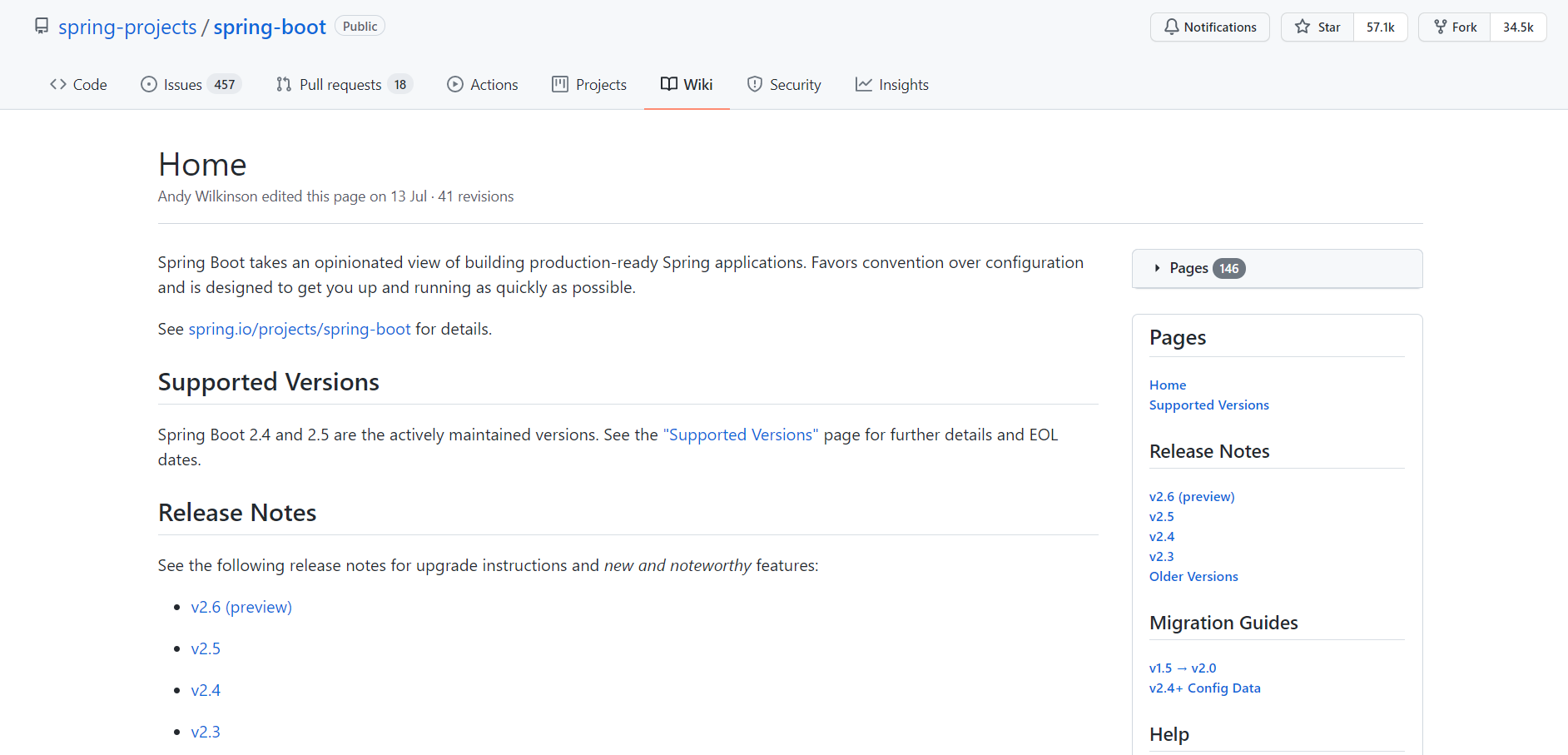1568x755 pixels.
Task: Click the 457 issues counter badge
Action: [225, 84]
